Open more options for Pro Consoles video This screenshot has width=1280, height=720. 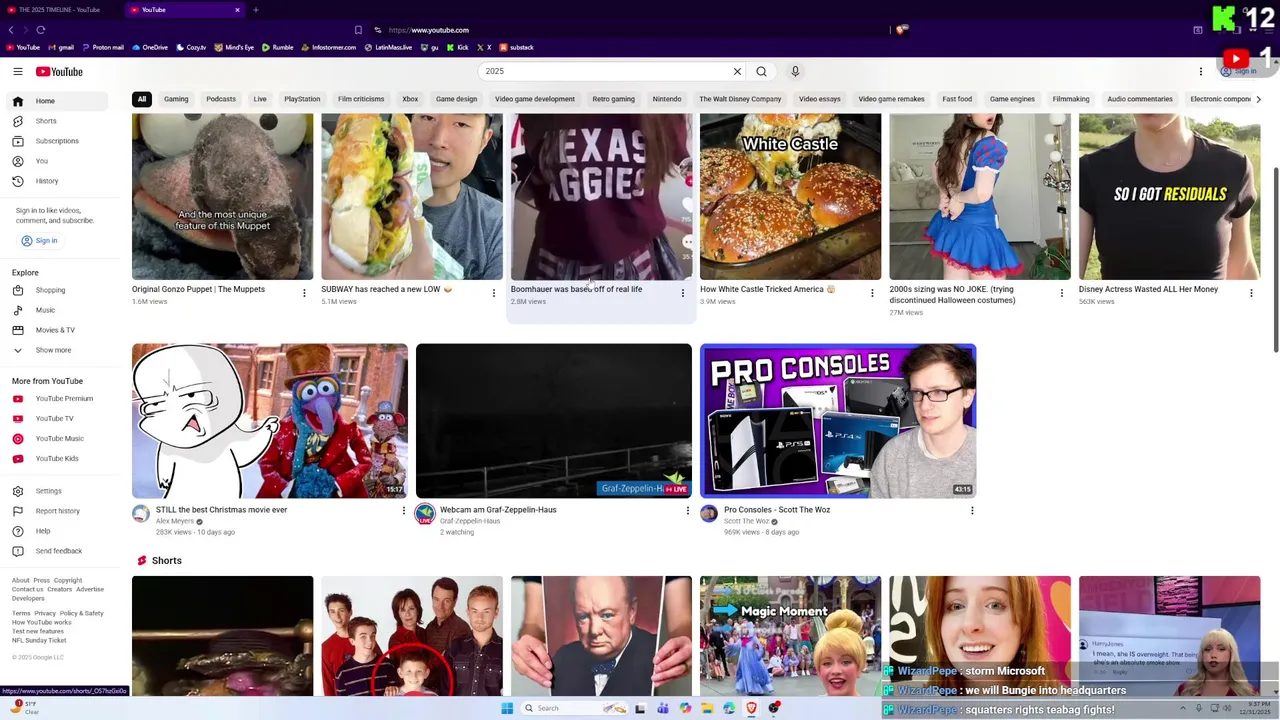coord(971,511)
